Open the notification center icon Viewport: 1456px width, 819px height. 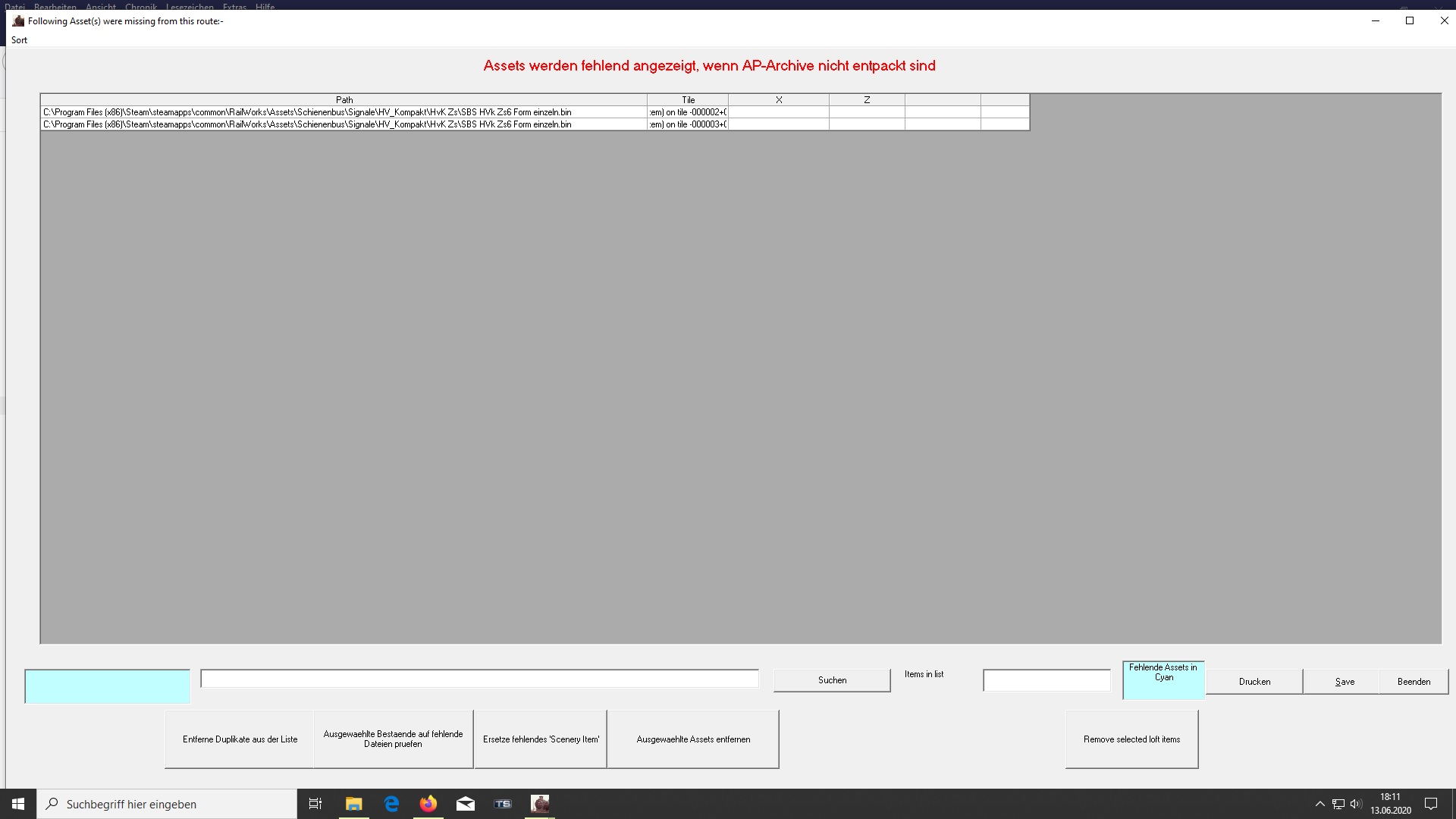[1431, 804]
